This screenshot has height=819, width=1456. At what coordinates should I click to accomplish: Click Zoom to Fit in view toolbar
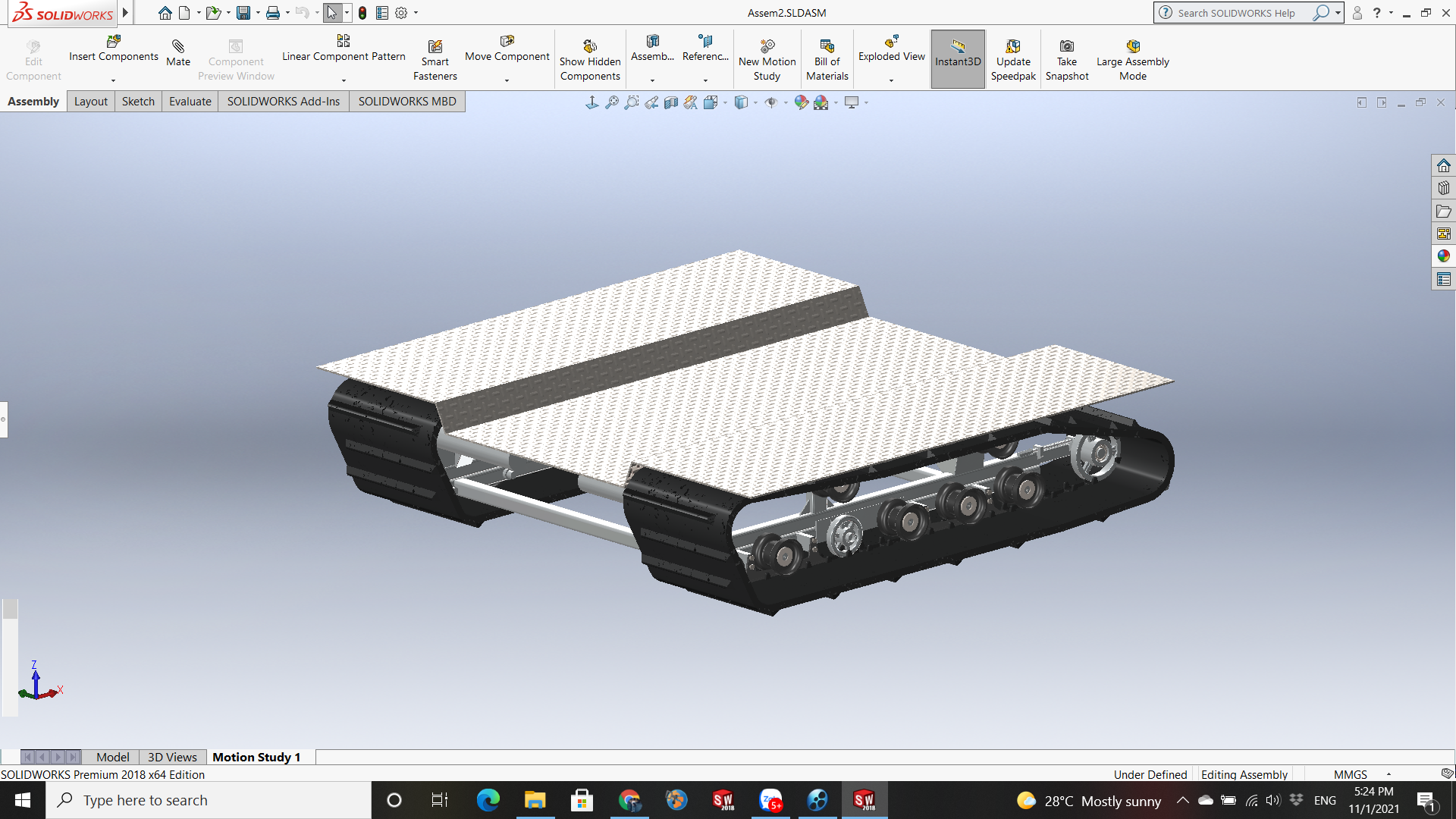(x=612, y=102)
